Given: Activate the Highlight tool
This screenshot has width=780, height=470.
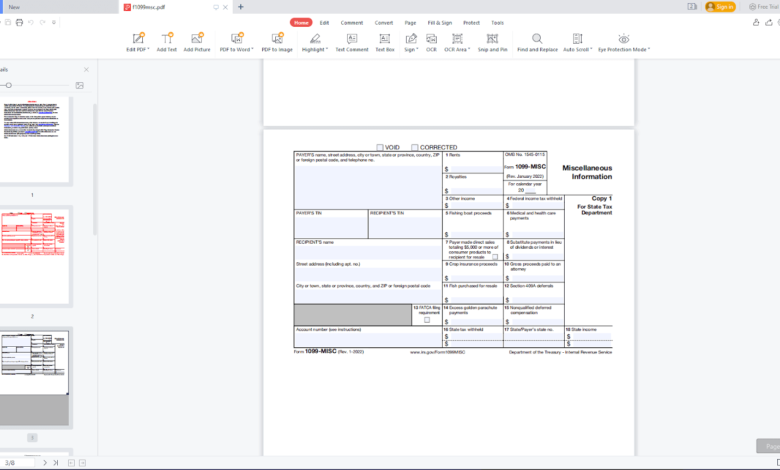Looking at the screenshot, I should (314, 42).
